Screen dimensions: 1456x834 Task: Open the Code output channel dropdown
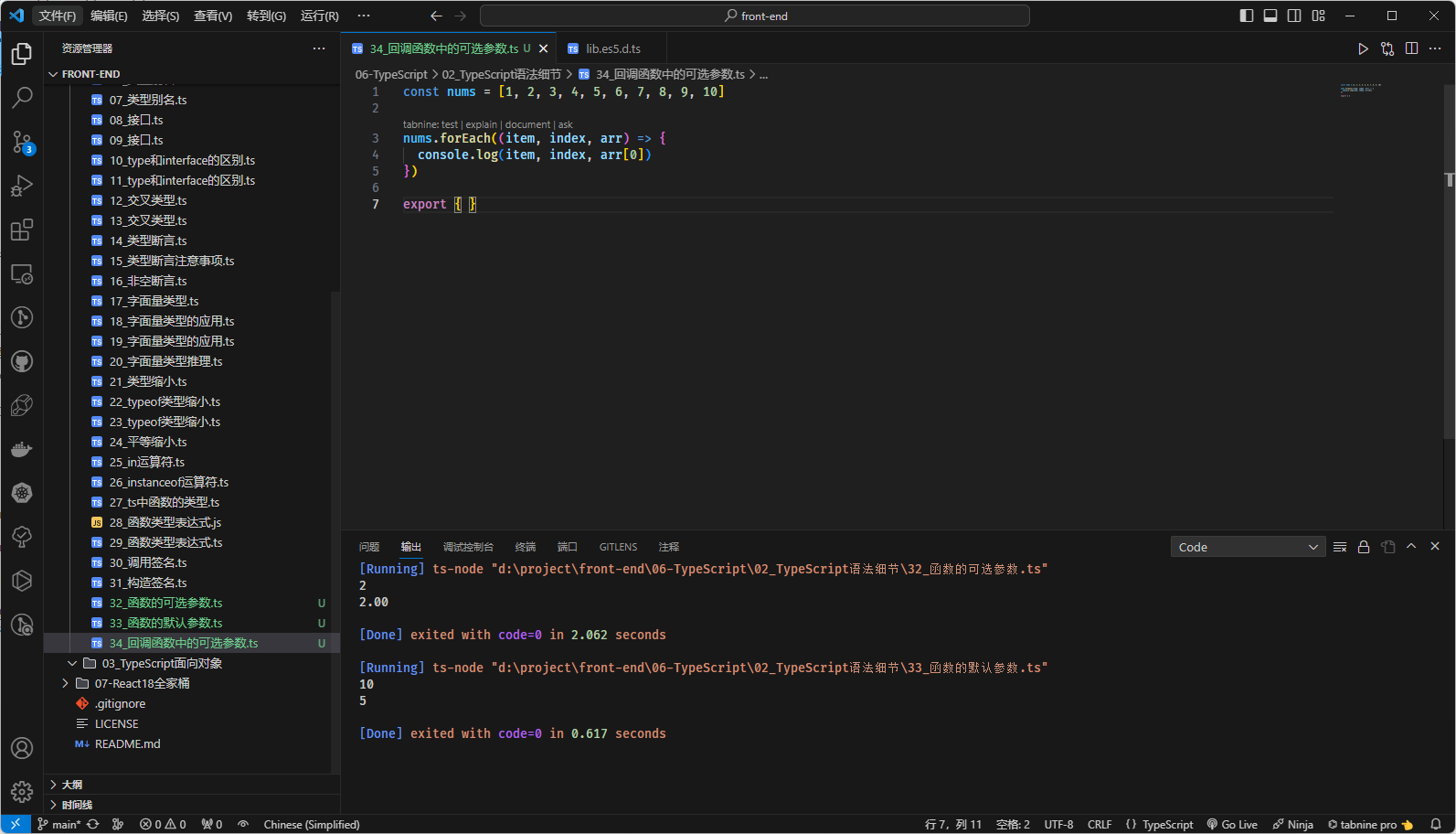click(x=1248, y=547)
